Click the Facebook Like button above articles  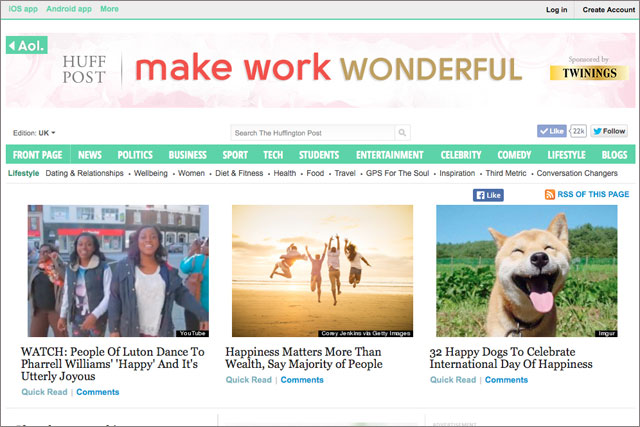(x=488, y=195)
